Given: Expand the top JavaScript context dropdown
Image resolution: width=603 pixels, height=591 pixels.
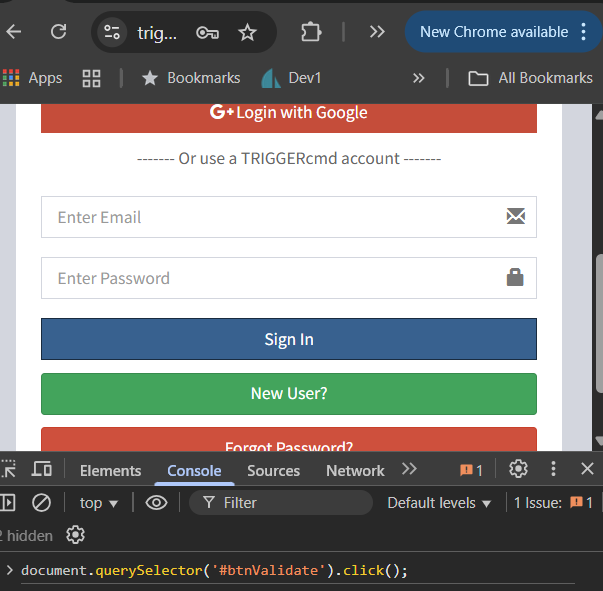Looking at the screenshot, I should [99, 503].
